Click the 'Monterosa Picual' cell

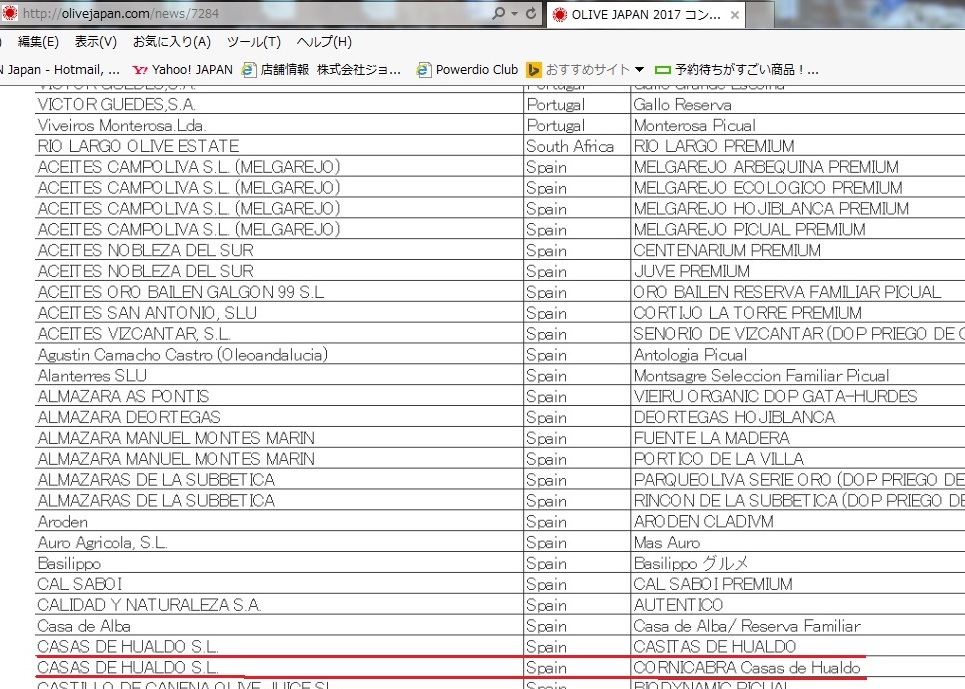point(798,125)
